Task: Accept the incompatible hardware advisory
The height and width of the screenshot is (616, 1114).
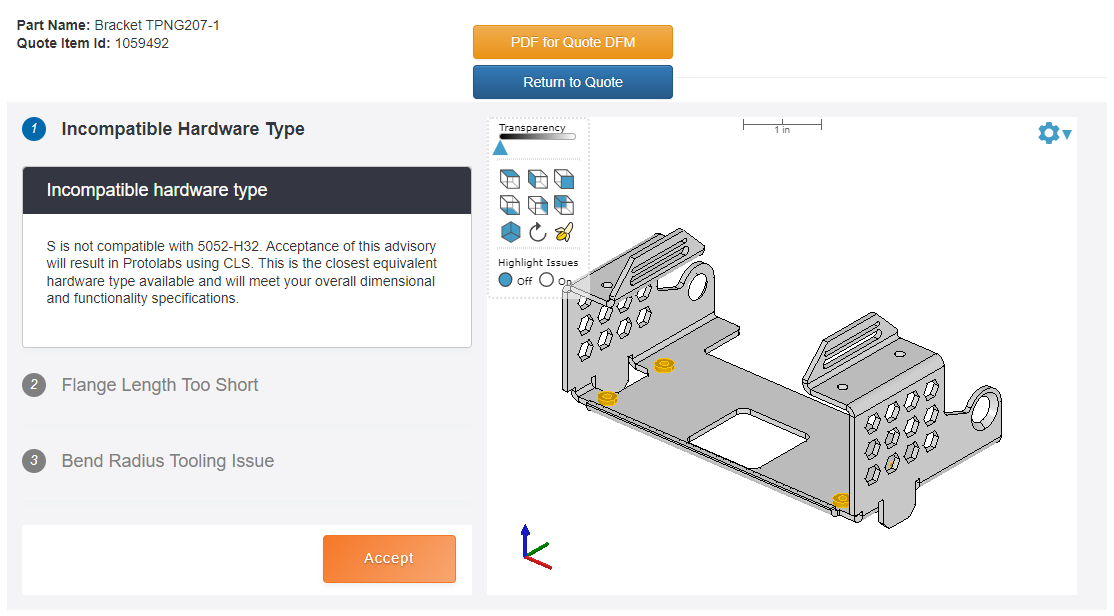Action: point(389,558)
